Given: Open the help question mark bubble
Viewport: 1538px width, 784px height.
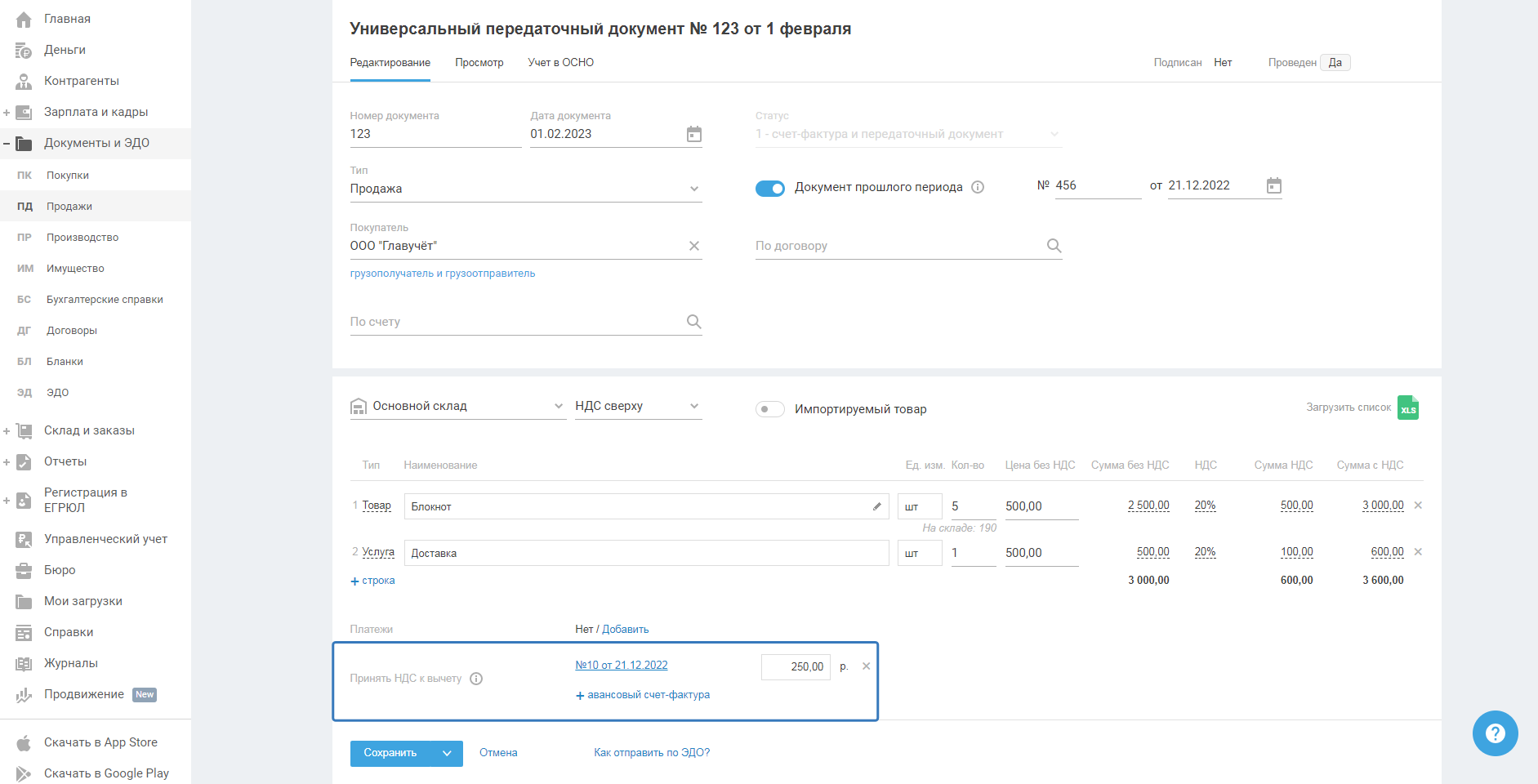Looking at the screenshot, I should (1494, 733).
